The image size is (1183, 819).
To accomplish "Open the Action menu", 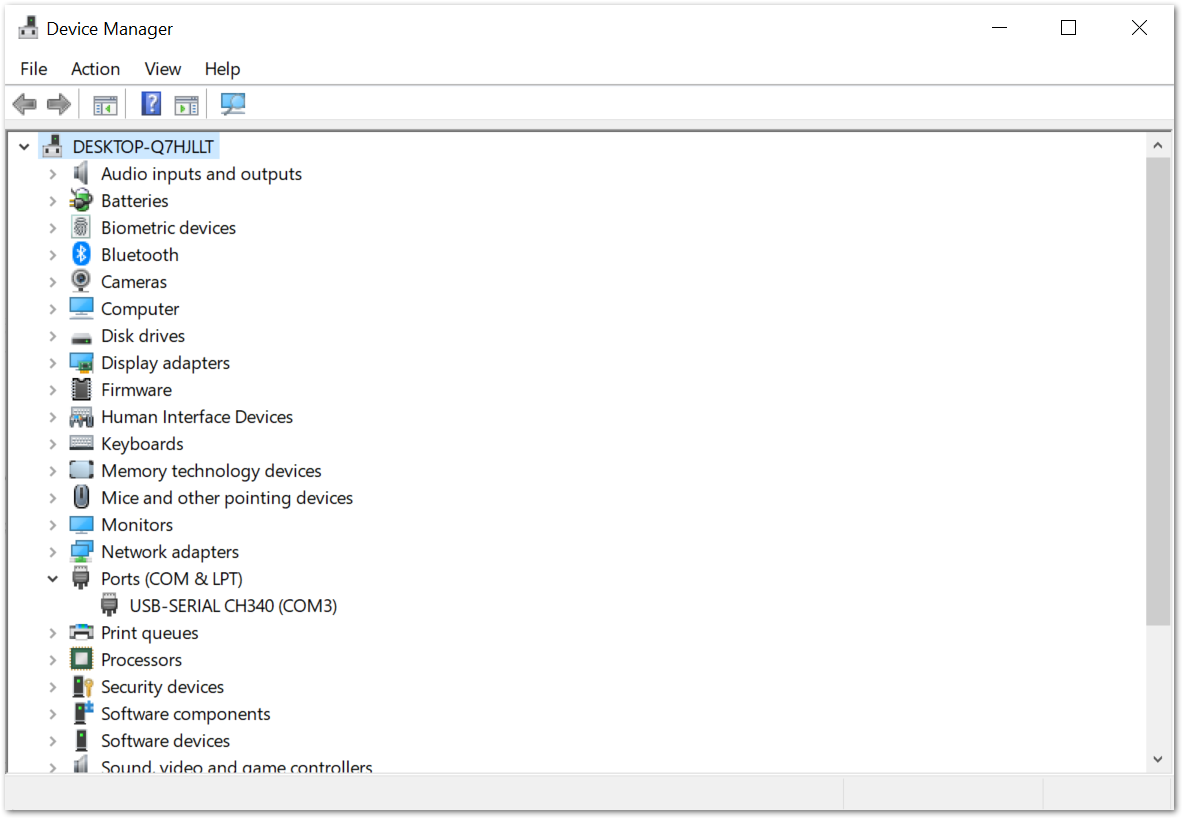I will click(x=95, y=69).
